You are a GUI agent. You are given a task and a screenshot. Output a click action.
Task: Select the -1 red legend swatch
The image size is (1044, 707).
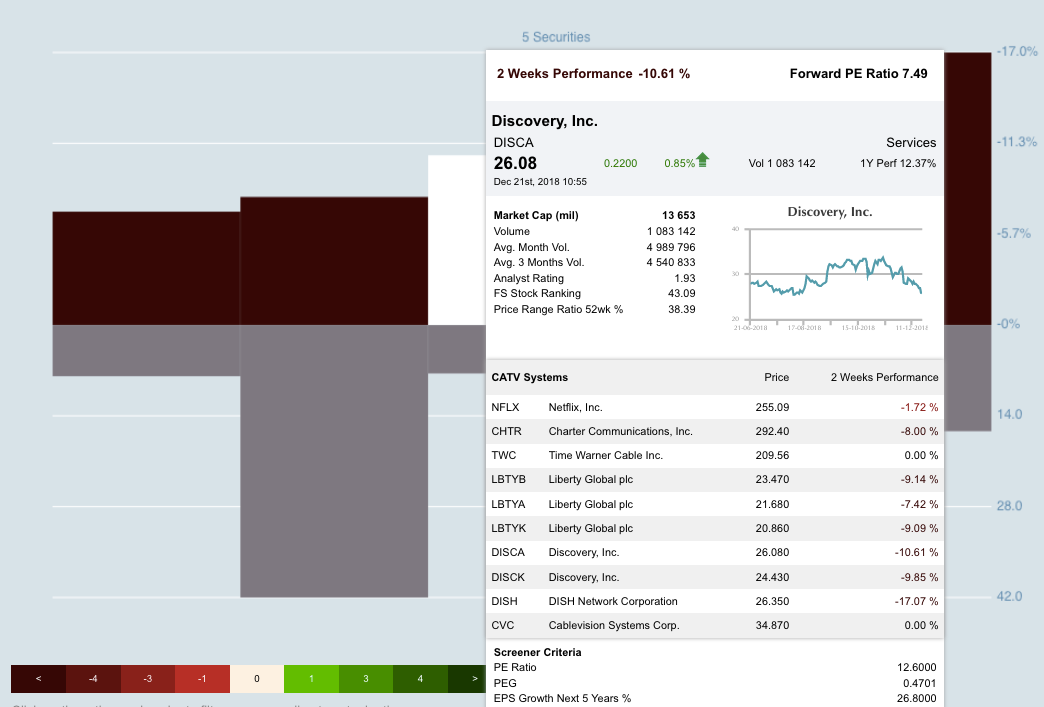(x=202, y=679)
